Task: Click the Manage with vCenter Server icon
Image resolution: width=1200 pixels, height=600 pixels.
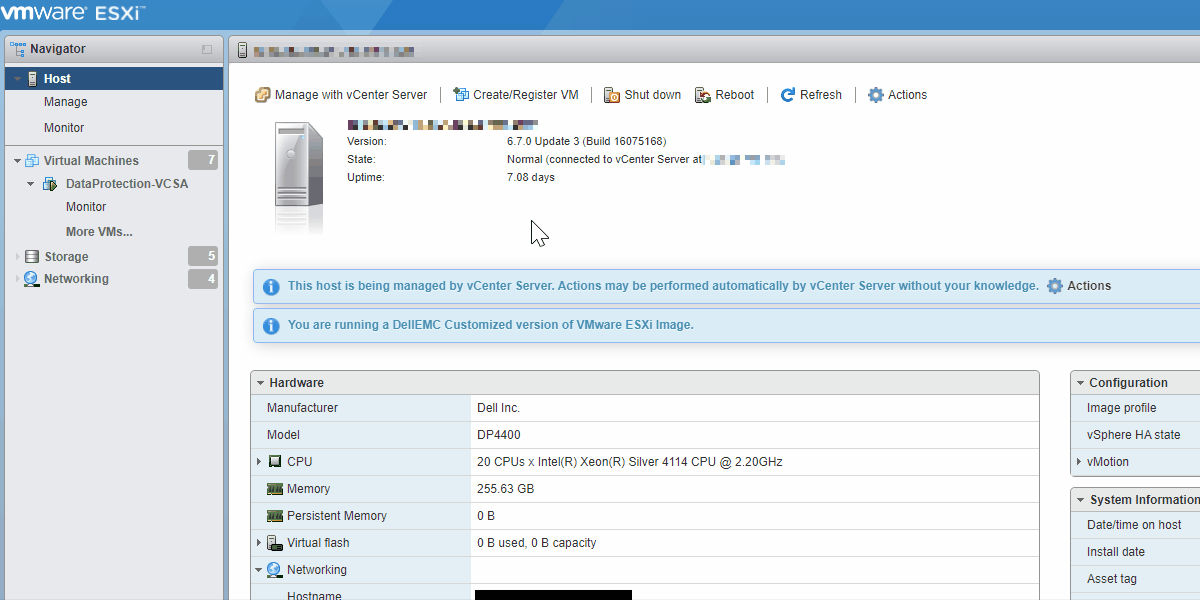Action: pyautogui.click(x=263, y=95)
